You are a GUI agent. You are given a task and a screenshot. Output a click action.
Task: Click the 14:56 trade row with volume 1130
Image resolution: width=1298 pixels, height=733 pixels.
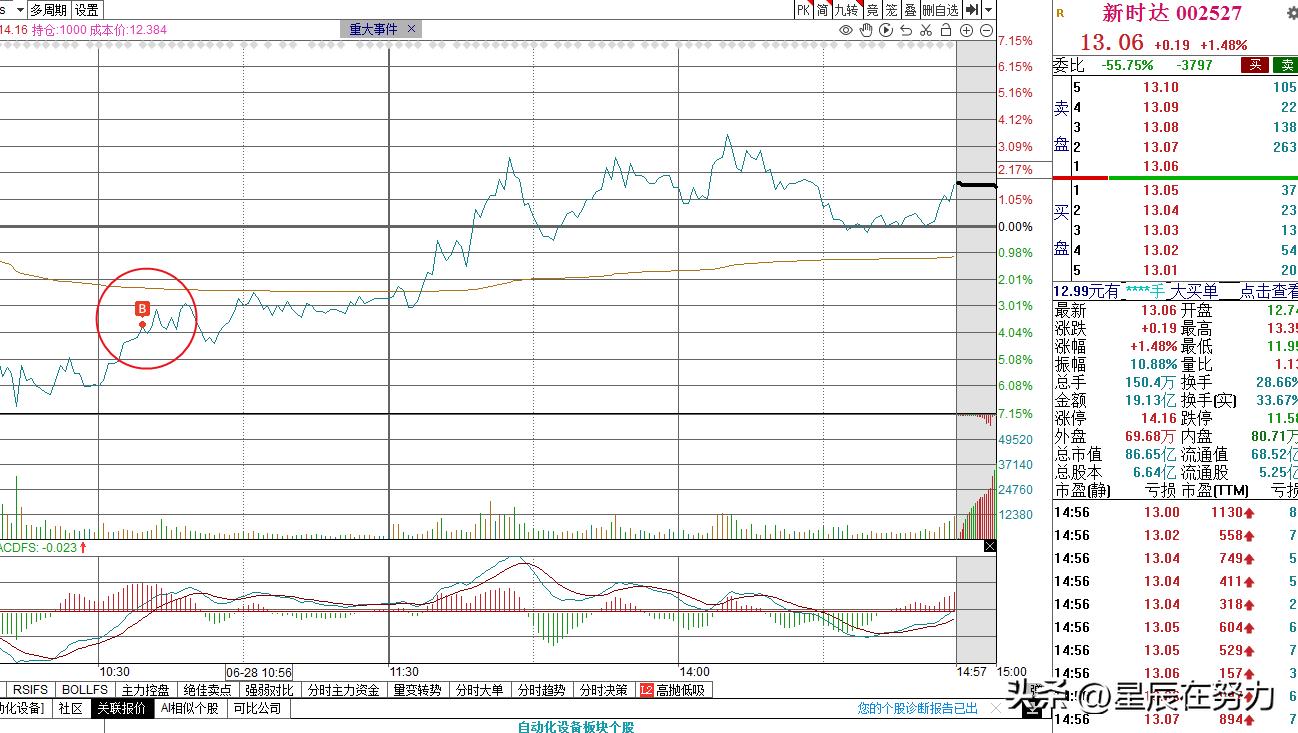(1176, 512)
